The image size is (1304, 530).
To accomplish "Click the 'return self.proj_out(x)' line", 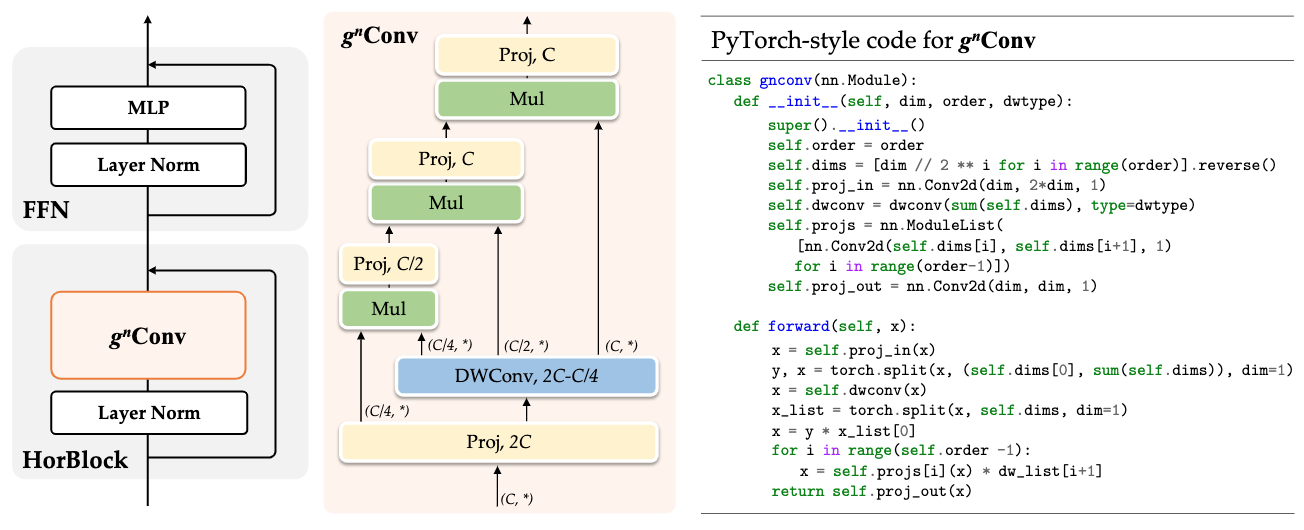I will 871,491.
